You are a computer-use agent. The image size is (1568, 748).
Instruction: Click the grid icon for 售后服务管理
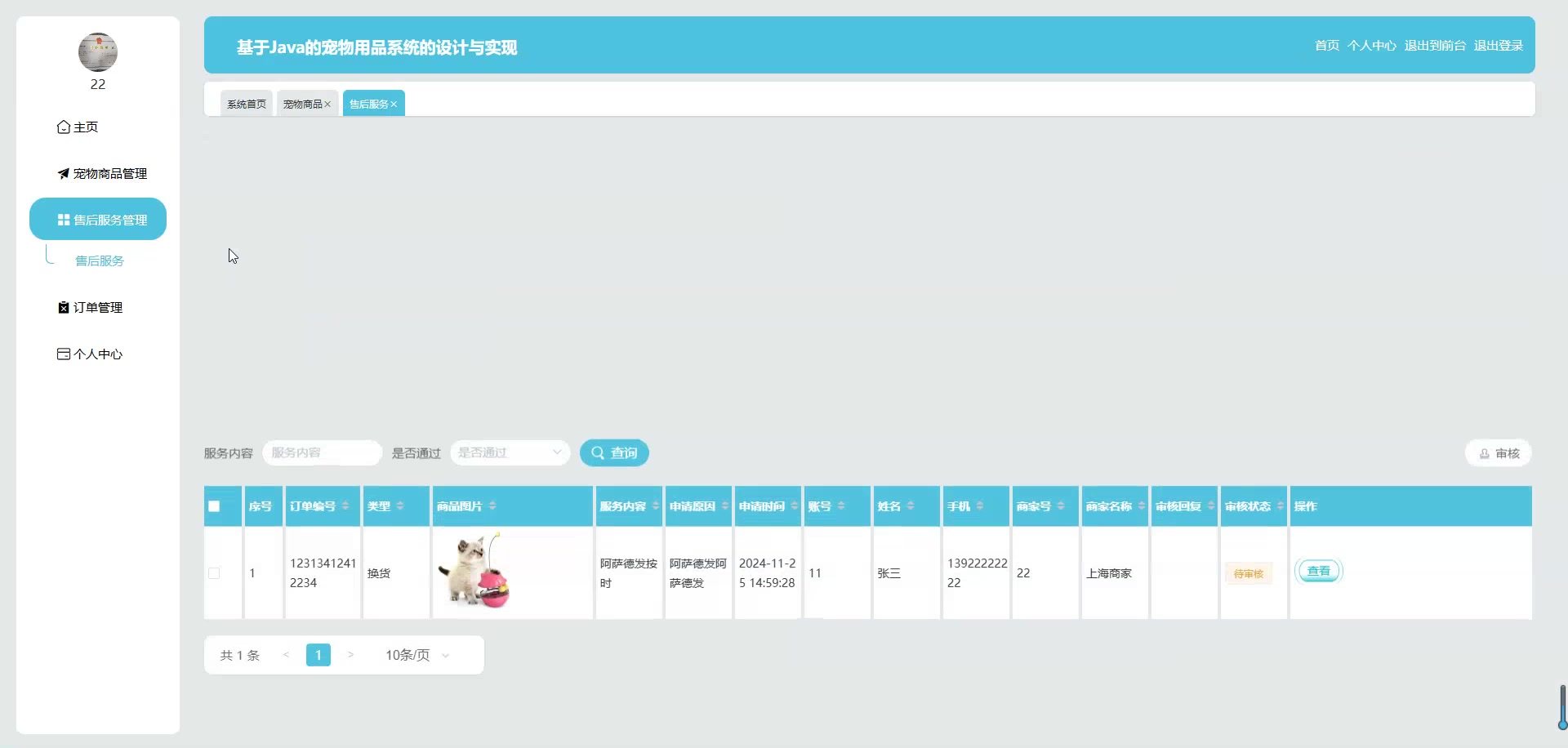coord(64,220)
